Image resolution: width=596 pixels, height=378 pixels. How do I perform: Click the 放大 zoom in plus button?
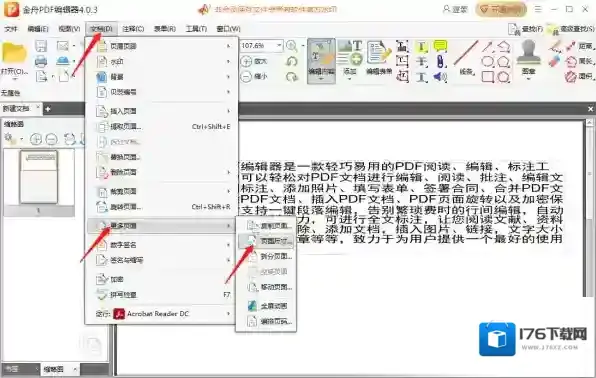pos(254,61)
